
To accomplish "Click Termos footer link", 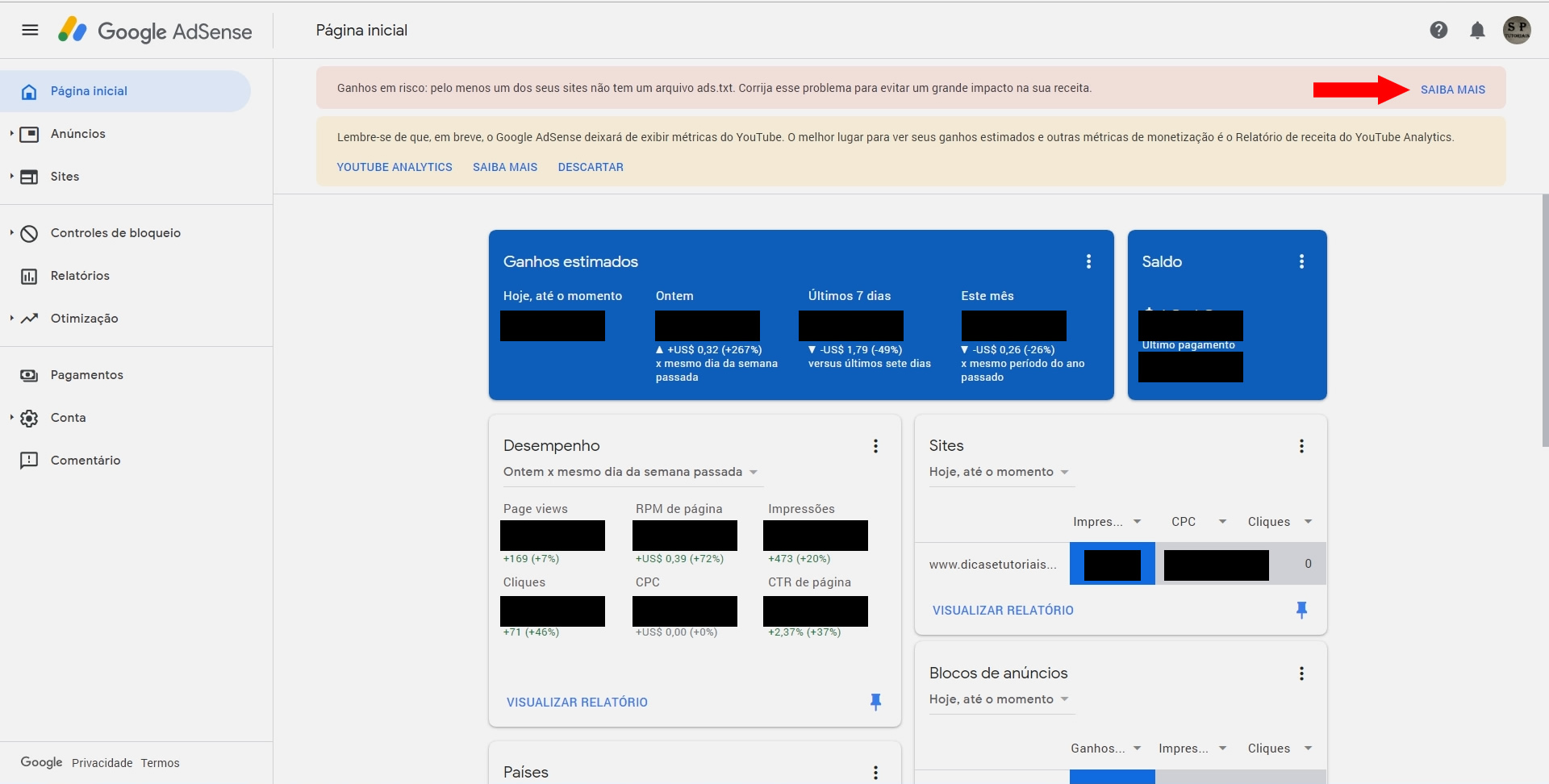I will 160,763.
